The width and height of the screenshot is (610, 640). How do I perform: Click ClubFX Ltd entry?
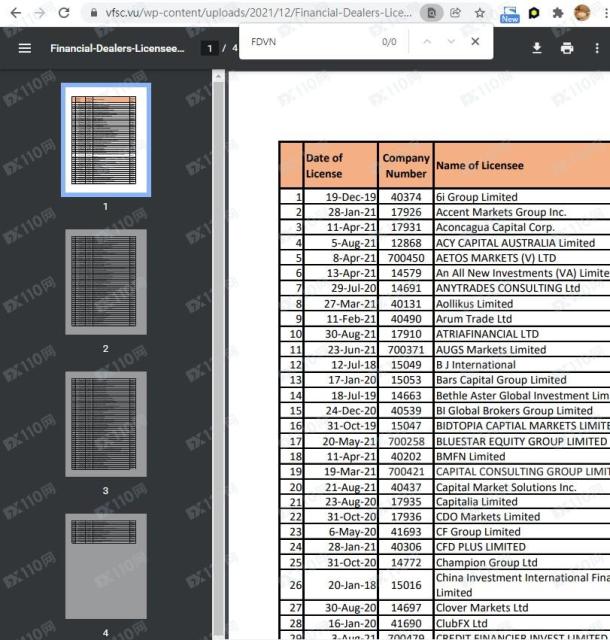(x=461, y=624)
